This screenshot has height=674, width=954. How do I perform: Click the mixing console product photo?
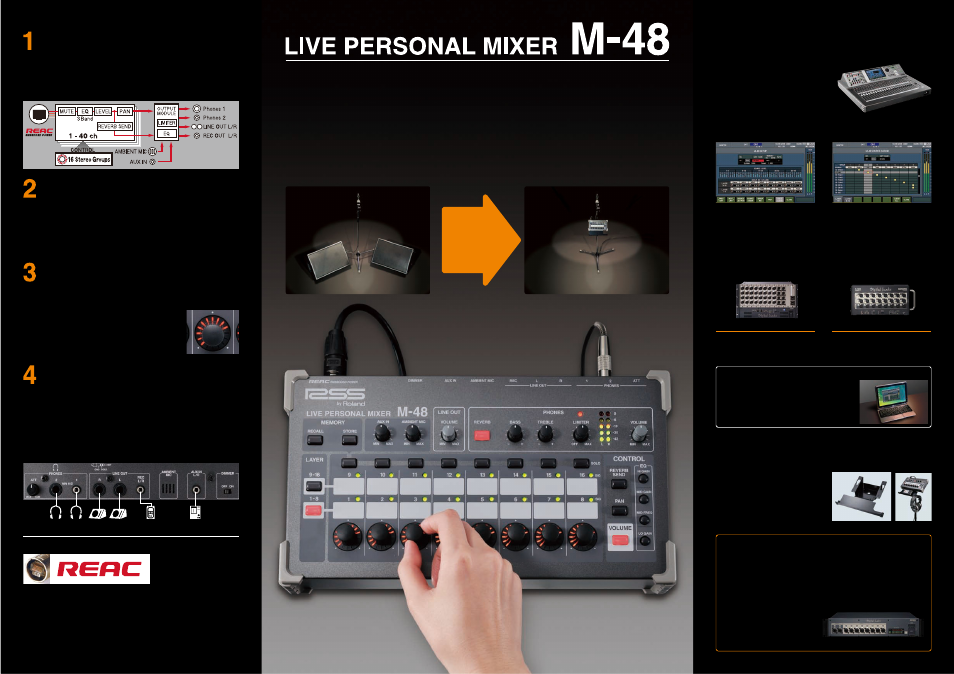884,89
